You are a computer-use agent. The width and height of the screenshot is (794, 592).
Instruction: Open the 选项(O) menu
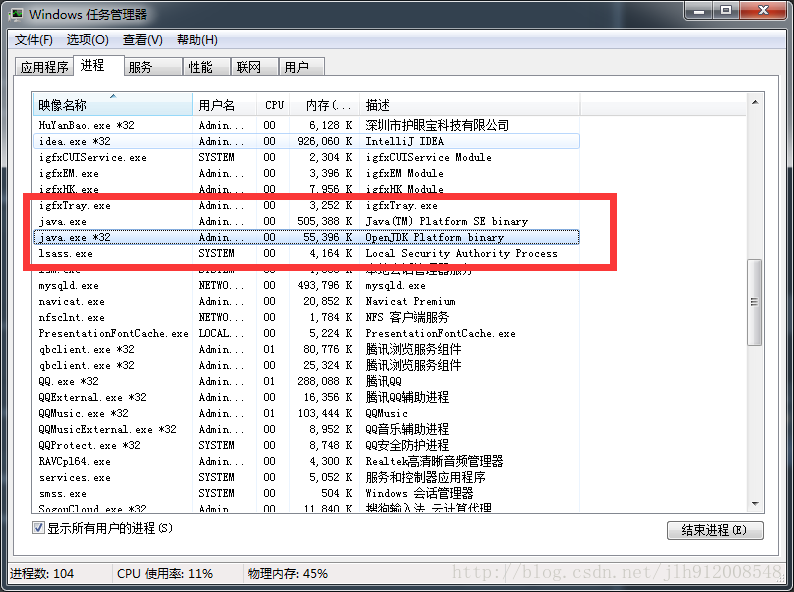coord(88,40)
